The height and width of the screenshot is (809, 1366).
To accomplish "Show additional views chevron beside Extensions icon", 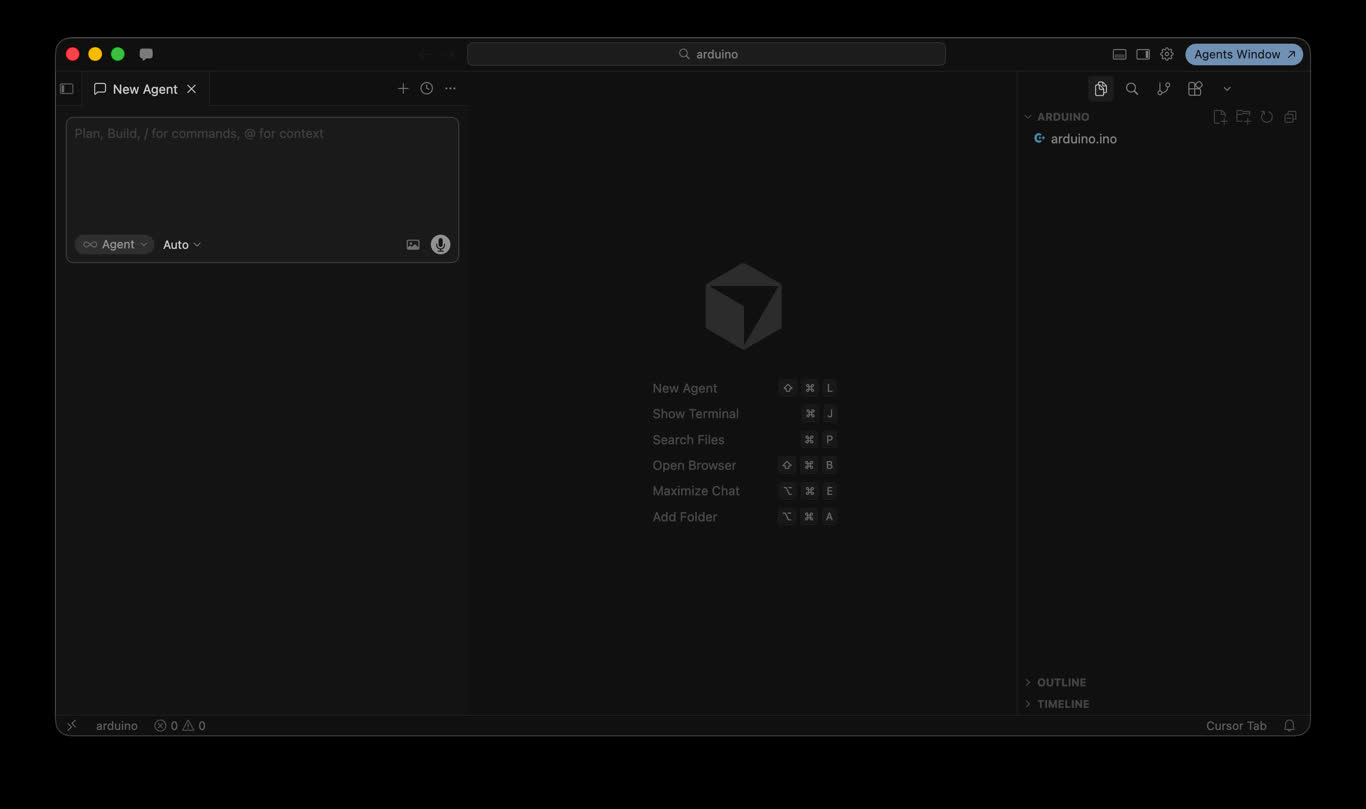I will point(1227,89).
